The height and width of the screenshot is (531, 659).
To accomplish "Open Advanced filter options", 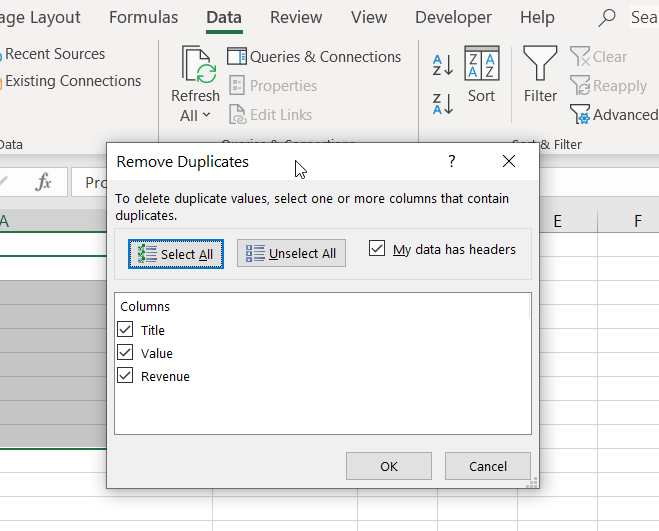I will coord(614,115).
